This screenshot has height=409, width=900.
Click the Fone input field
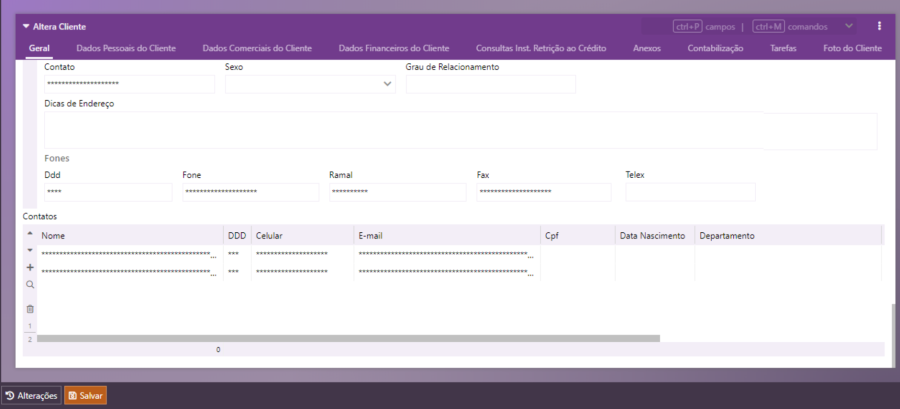pyautogui.click(x=250, y=192)
